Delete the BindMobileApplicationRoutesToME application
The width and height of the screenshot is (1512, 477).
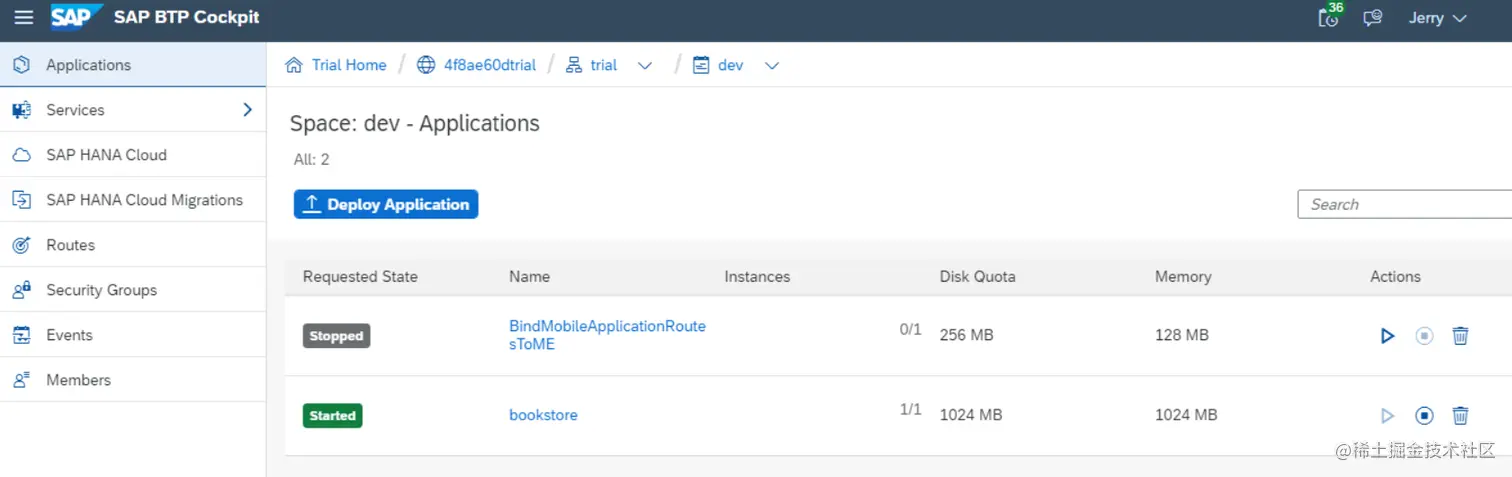tap(1460, 336)
